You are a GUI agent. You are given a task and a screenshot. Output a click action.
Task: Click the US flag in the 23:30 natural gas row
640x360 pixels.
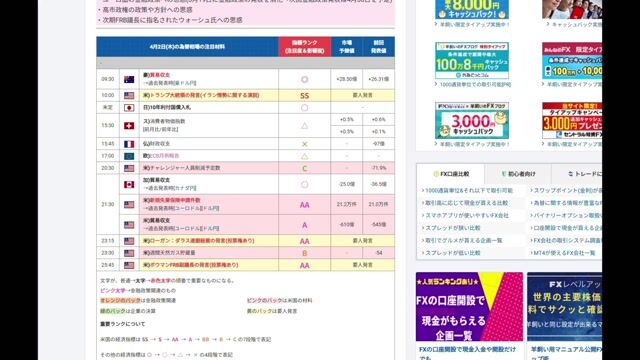pos(129,253)
